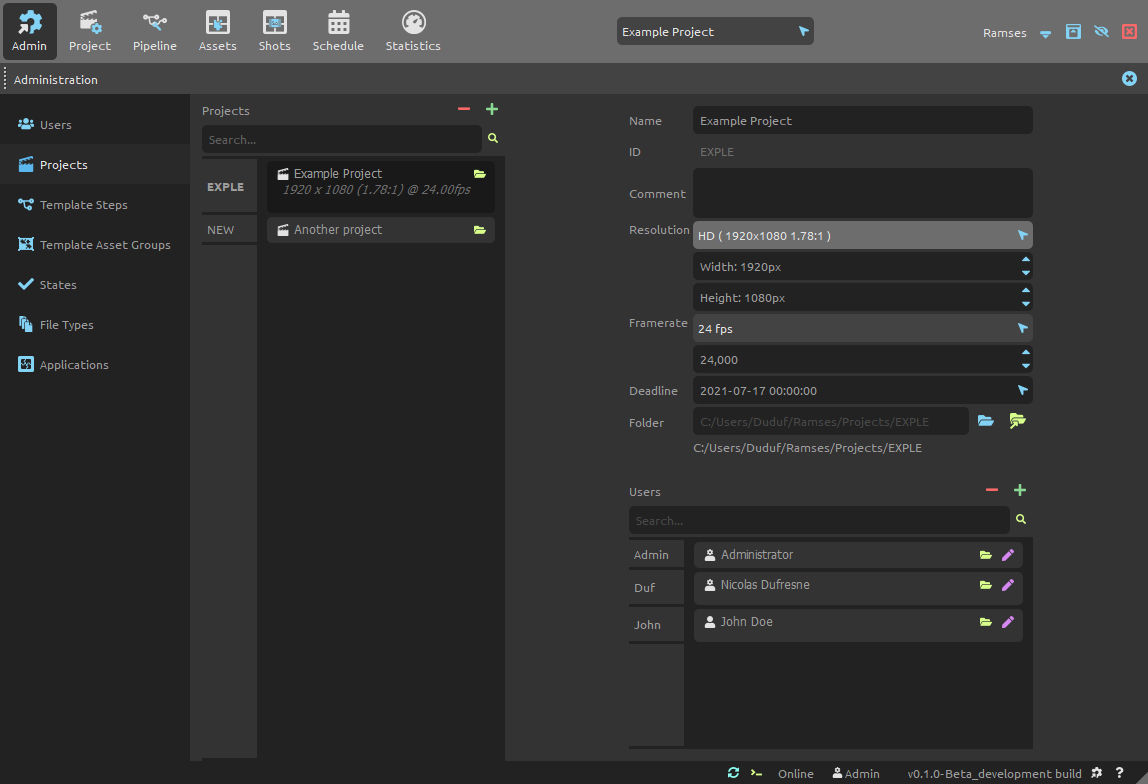Select File Types in sidebar
This screenshot has width=1148, height=784.
click(x=66, y=325)
